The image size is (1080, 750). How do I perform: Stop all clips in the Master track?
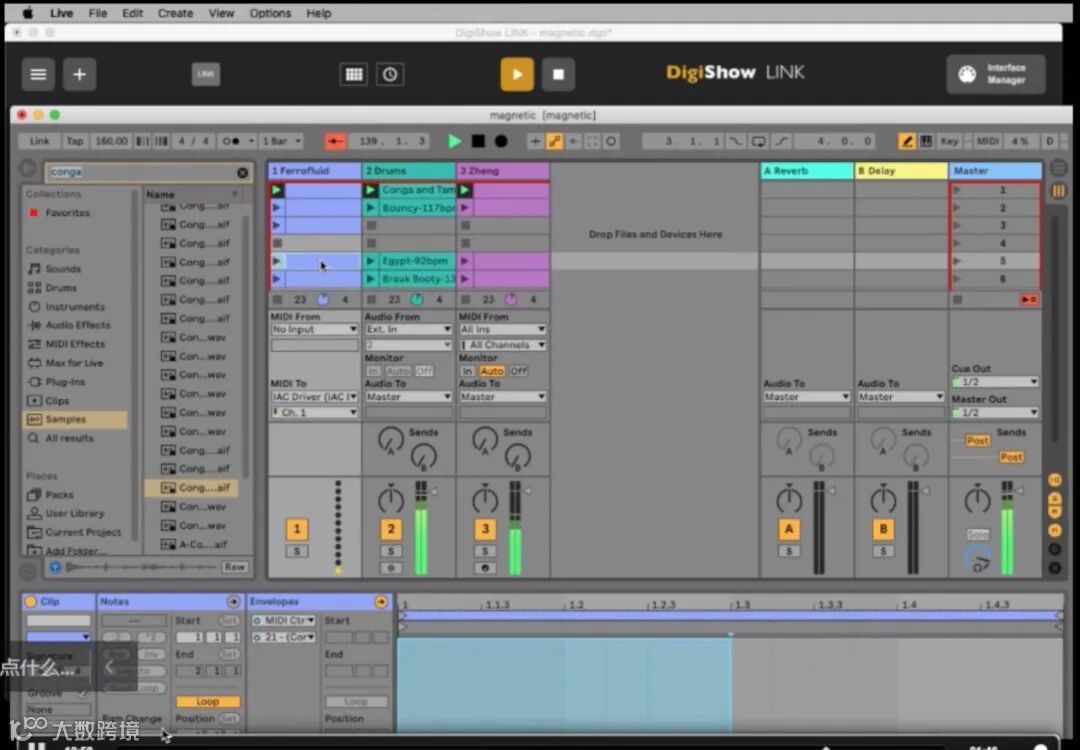pyautogui.click(x=957, y=300)
